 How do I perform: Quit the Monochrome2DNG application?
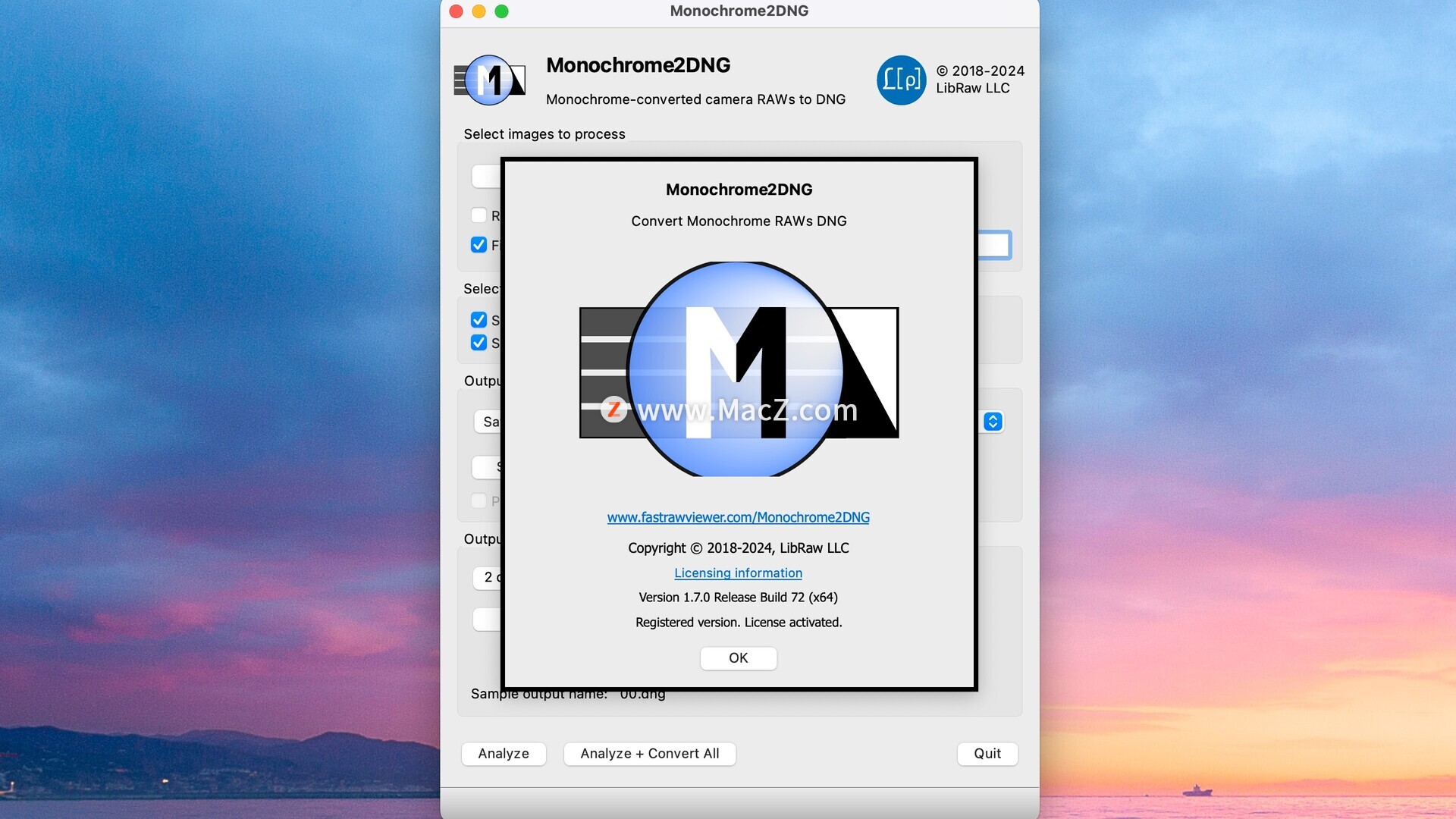coord(987,754)
